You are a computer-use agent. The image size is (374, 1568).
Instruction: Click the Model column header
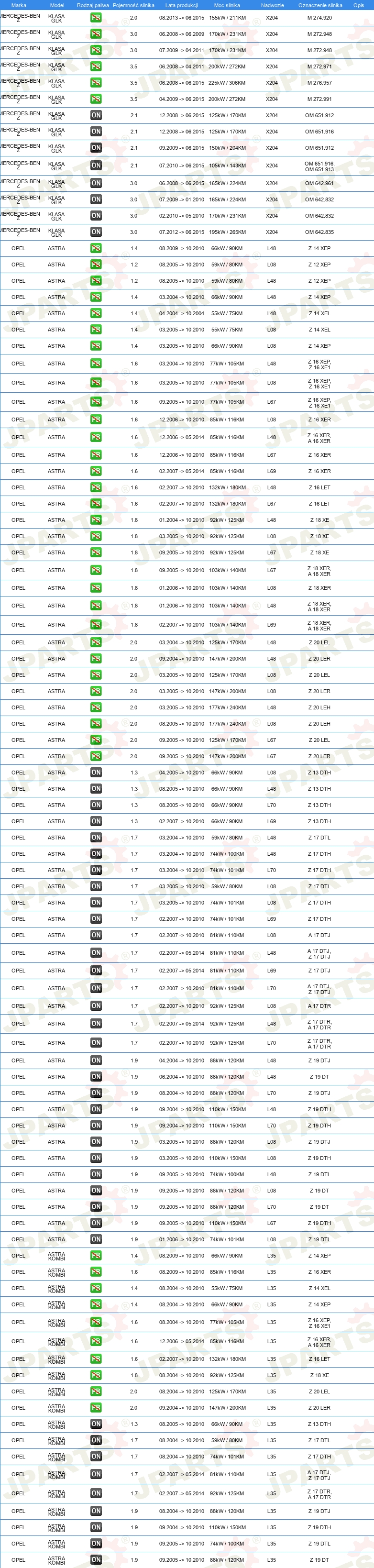(x=56, y=5)
